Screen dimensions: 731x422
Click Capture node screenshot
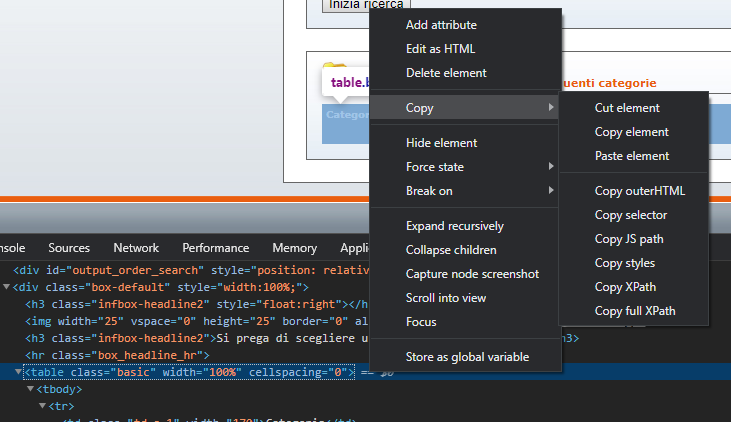pos(465,274)
